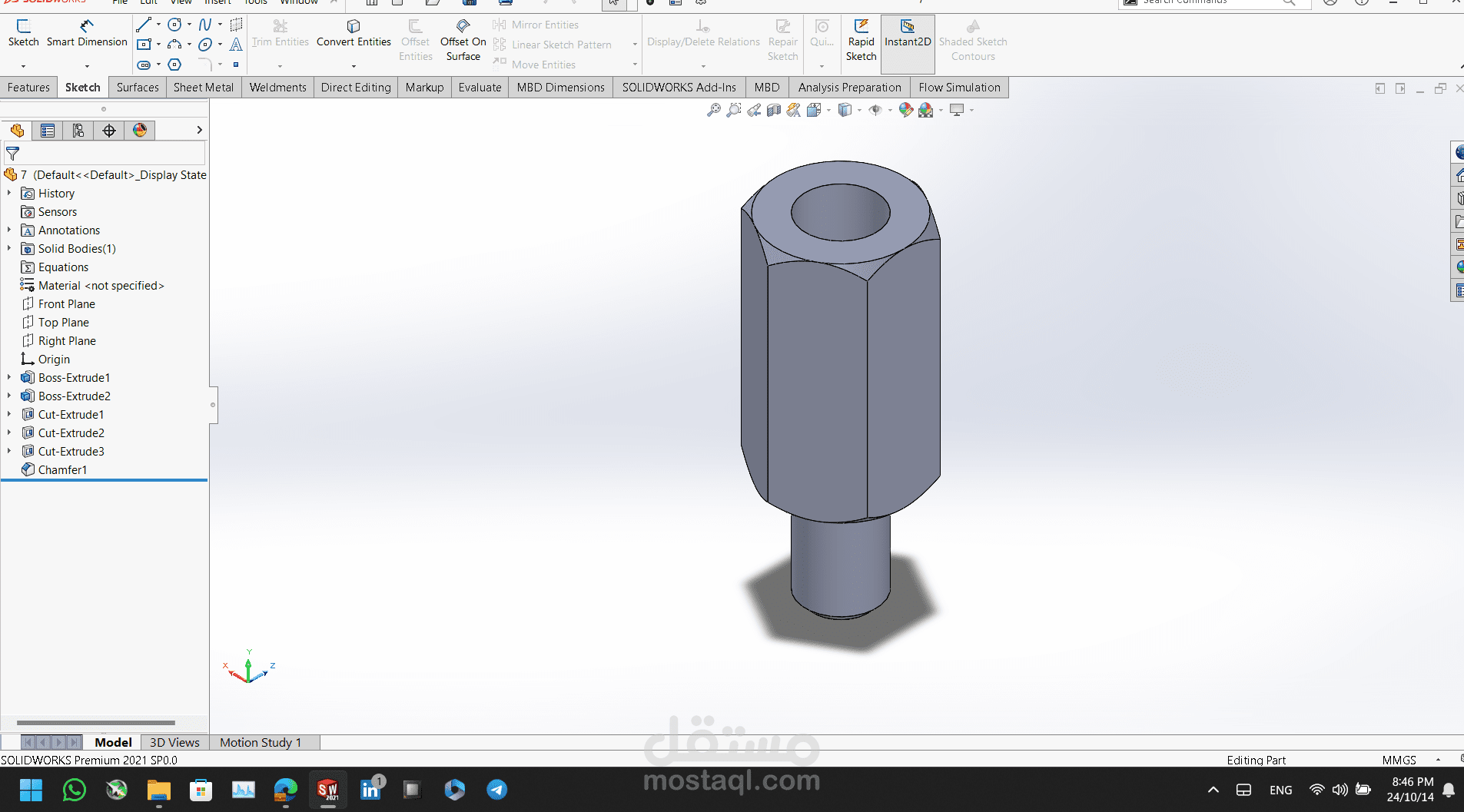
Task: Open the Display Style dropdown arrow
Action: coord(859,111)
